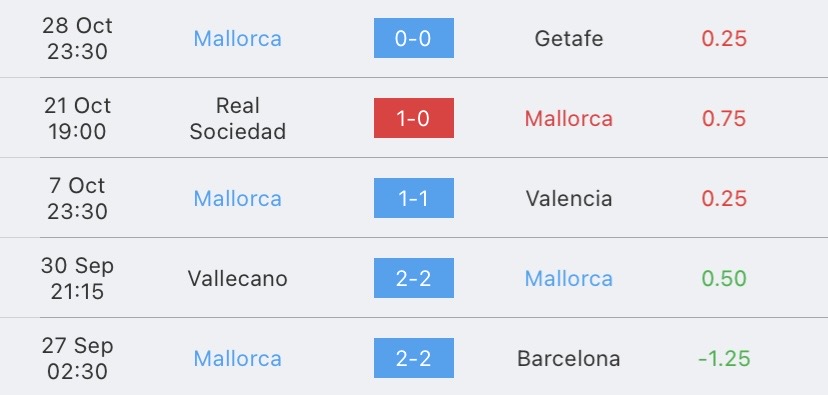Select Real Sociedad team name

[238, 118]
